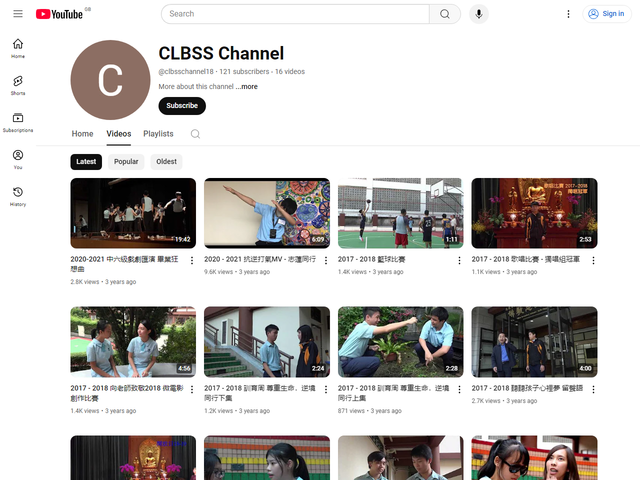Subscribe to CLBSS Channel
640x480 pixels.
tap(182, 106)
